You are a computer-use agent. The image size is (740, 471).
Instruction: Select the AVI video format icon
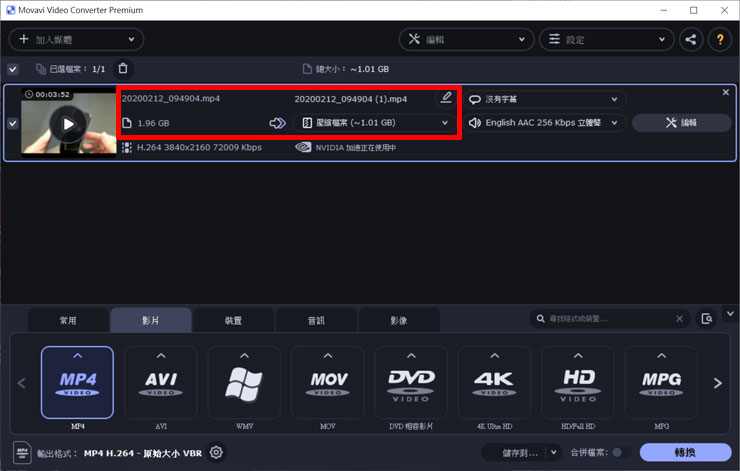click(161, 382)
